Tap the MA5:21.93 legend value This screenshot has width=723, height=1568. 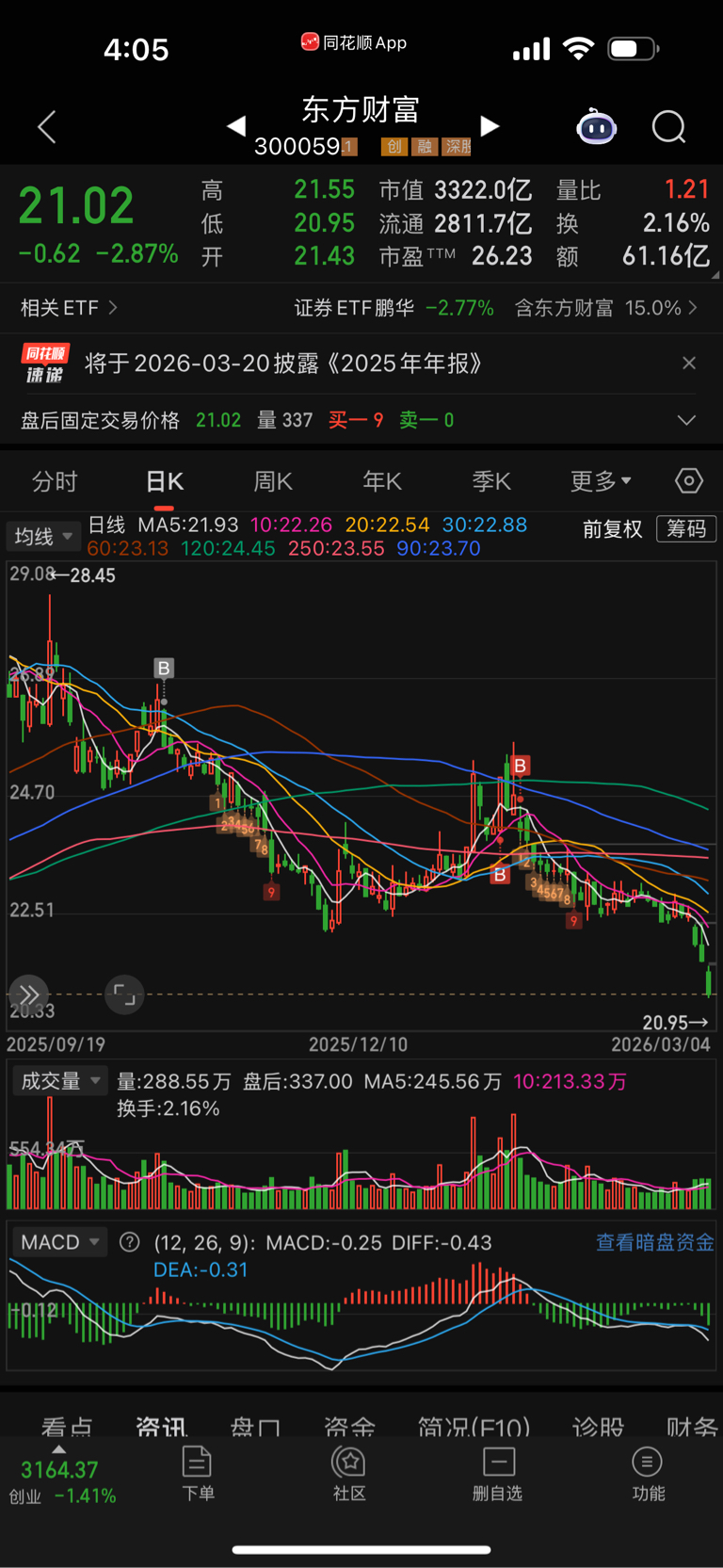point(188,525)
